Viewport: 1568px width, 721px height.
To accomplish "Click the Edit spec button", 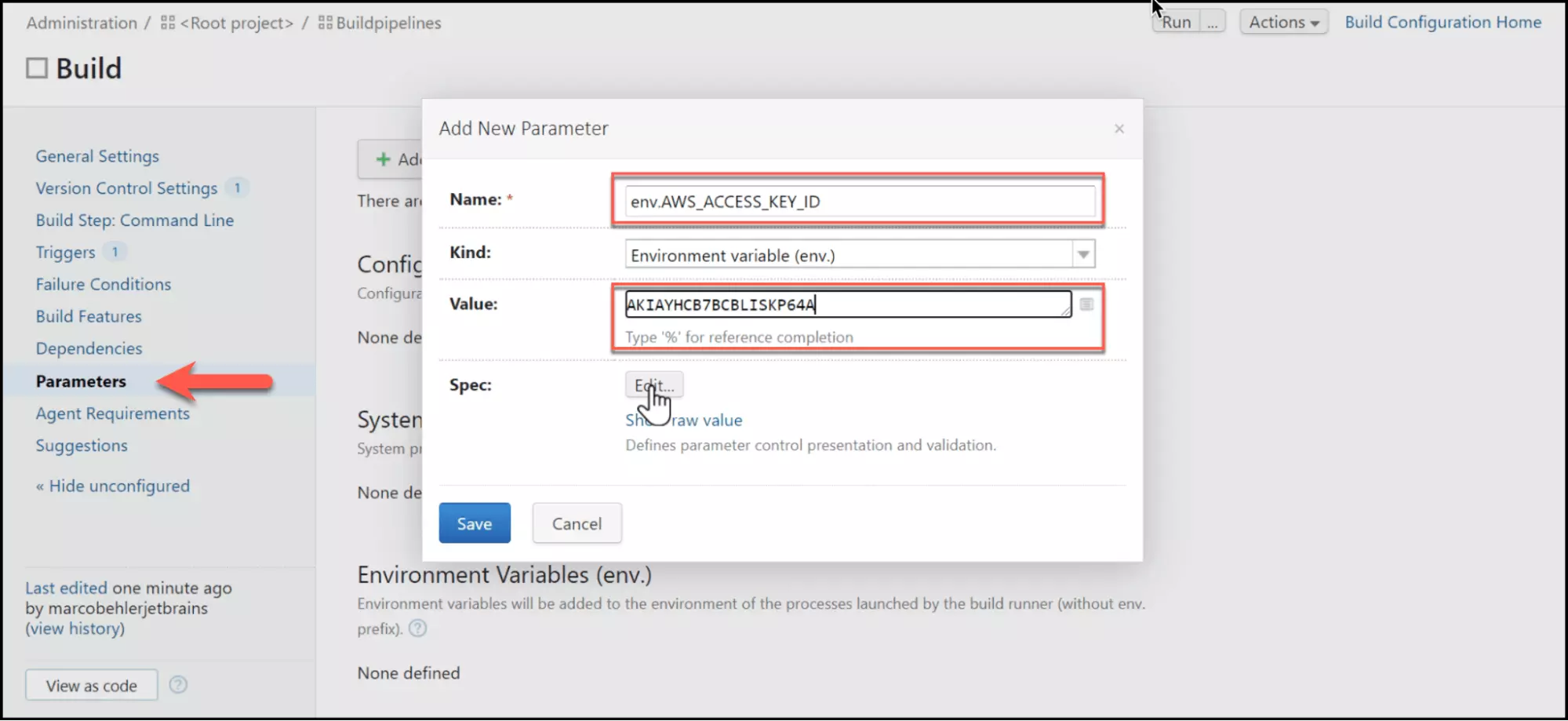I will [x=654, y=385].
